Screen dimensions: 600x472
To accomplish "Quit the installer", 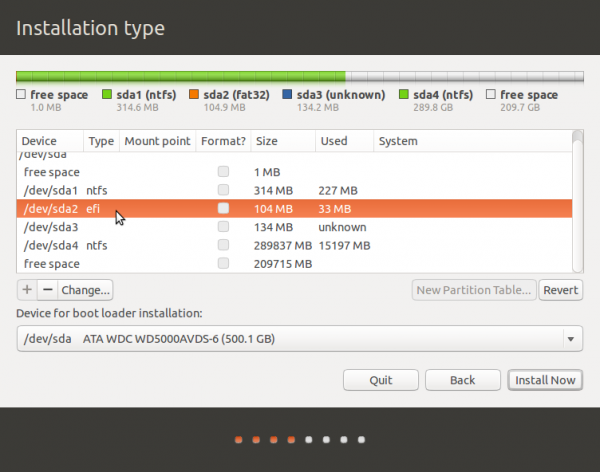I will coord(380,380).
